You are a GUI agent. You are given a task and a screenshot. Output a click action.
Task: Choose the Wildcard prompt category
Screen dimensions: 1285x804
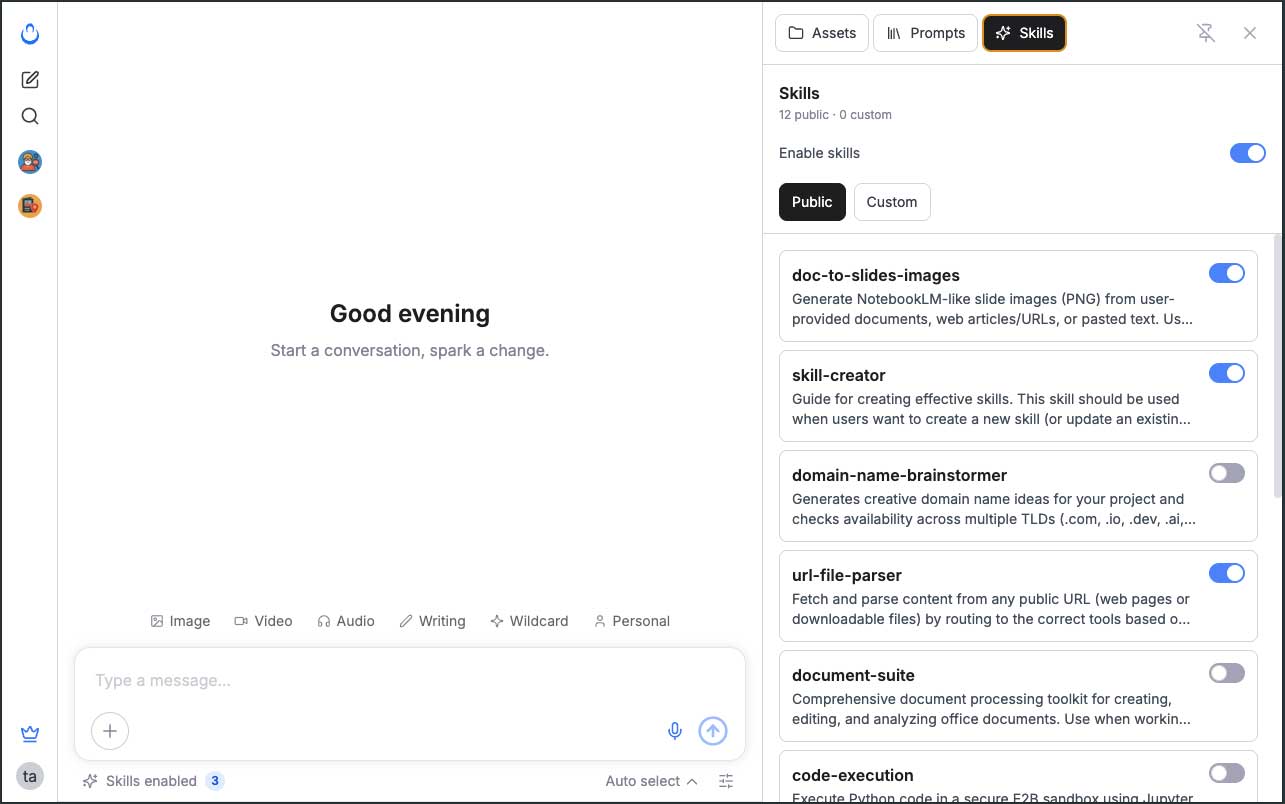(529, 621)
